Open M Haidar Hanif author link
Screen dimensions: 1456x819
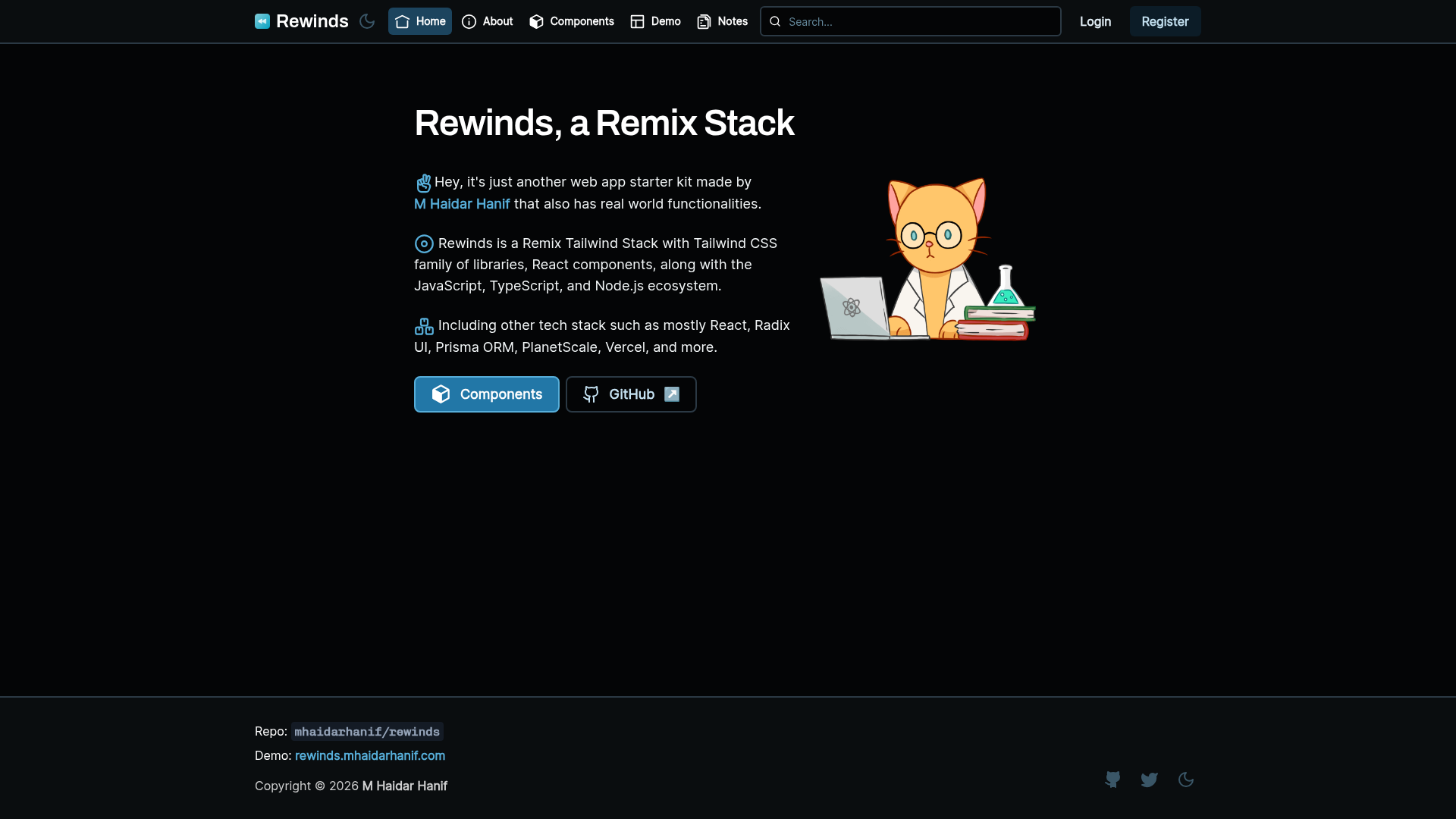[x=462, y=204]
